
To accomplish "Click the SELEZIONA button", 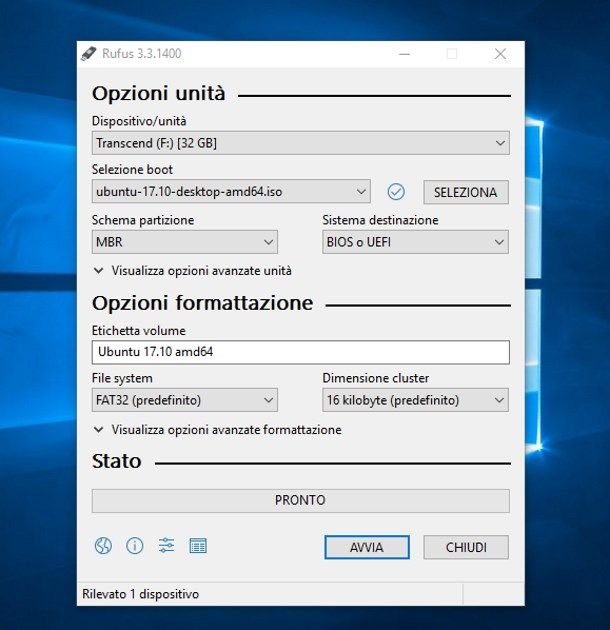I will click(466, 192).
